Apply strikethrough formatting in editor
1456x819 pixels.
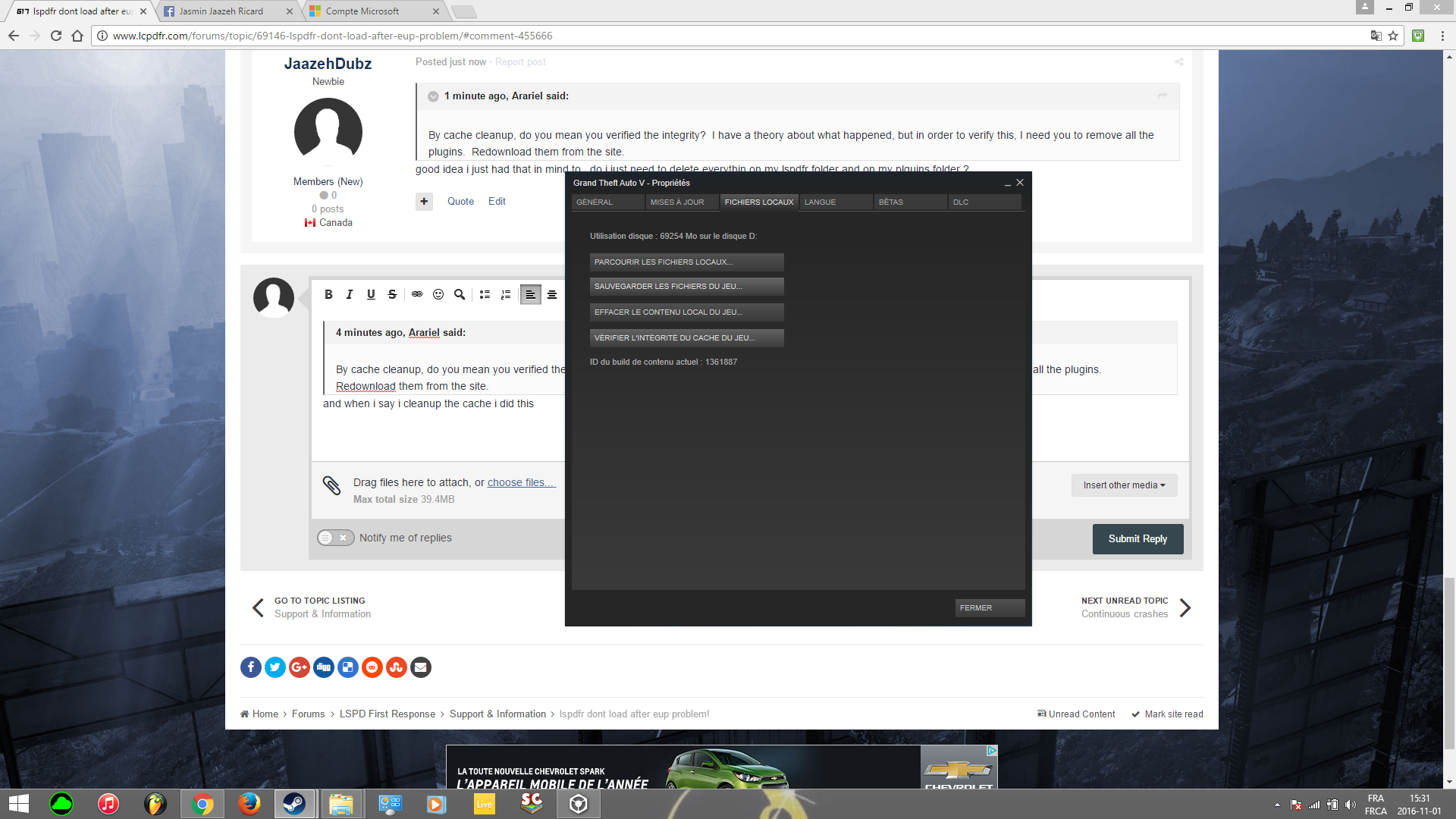(392, 294)
